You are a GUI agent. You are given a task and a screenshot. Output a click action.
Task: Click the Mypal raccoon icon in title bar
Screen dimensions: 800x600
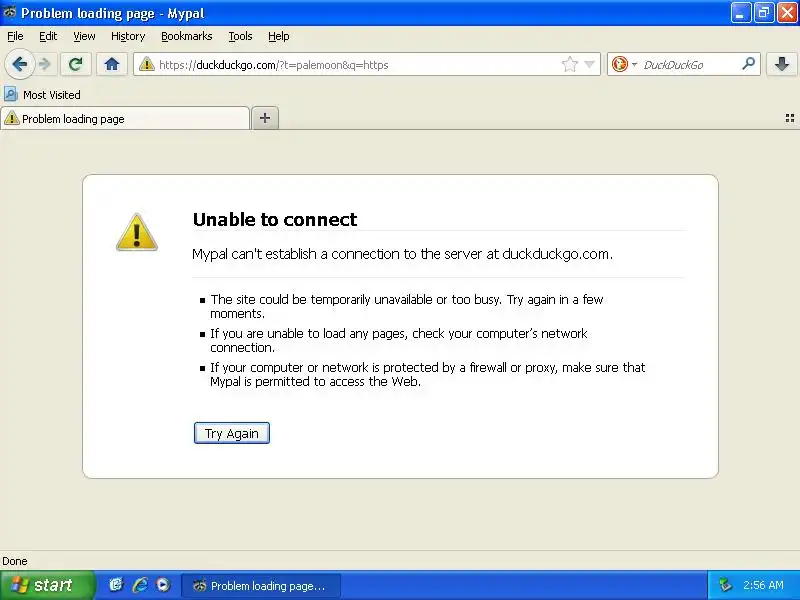[9, 12]
